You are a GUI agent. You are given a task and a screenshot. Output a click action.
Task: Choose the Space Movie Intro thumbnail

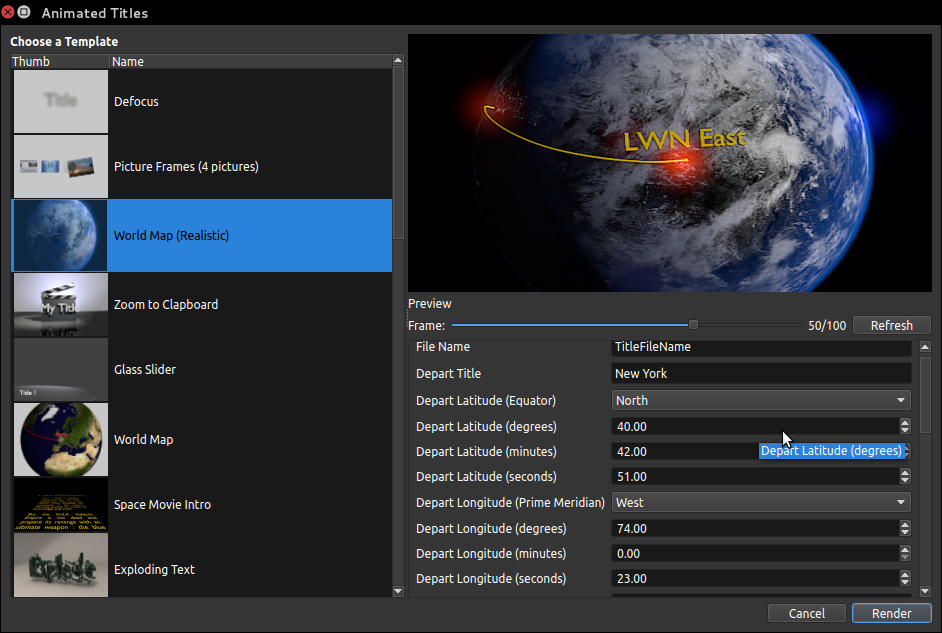tap(60, 504)
